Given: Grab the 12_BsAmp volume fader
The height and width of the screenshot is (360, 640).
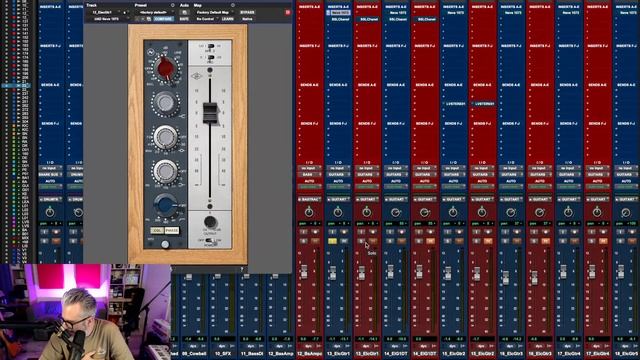Looking at the screenshot, I should [x=304, y=272].
